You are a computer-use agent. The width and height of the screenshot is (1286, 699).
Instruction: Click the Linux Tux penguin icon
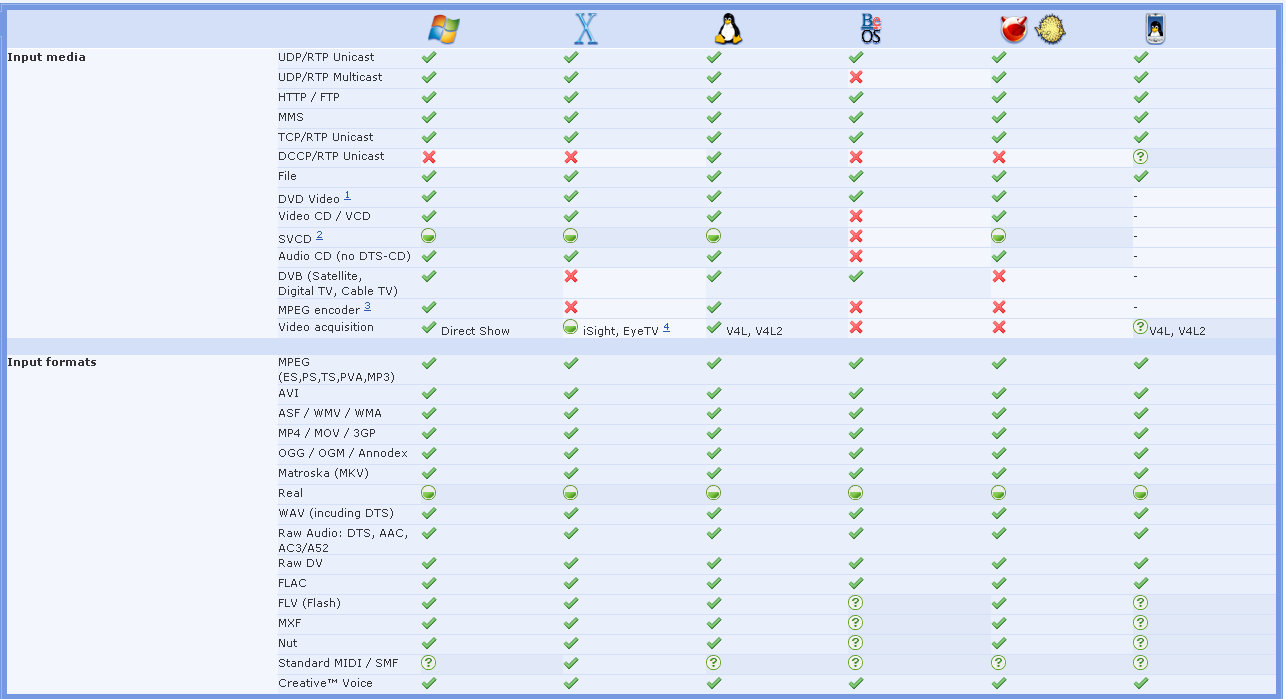tap(728, 29)
